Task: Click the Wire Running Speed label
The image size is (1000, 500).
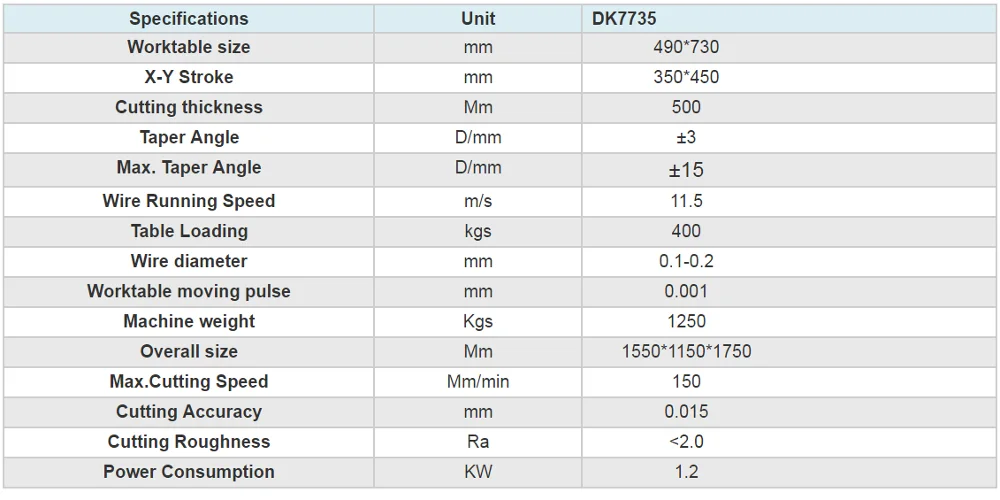Action: click(189, 201)
